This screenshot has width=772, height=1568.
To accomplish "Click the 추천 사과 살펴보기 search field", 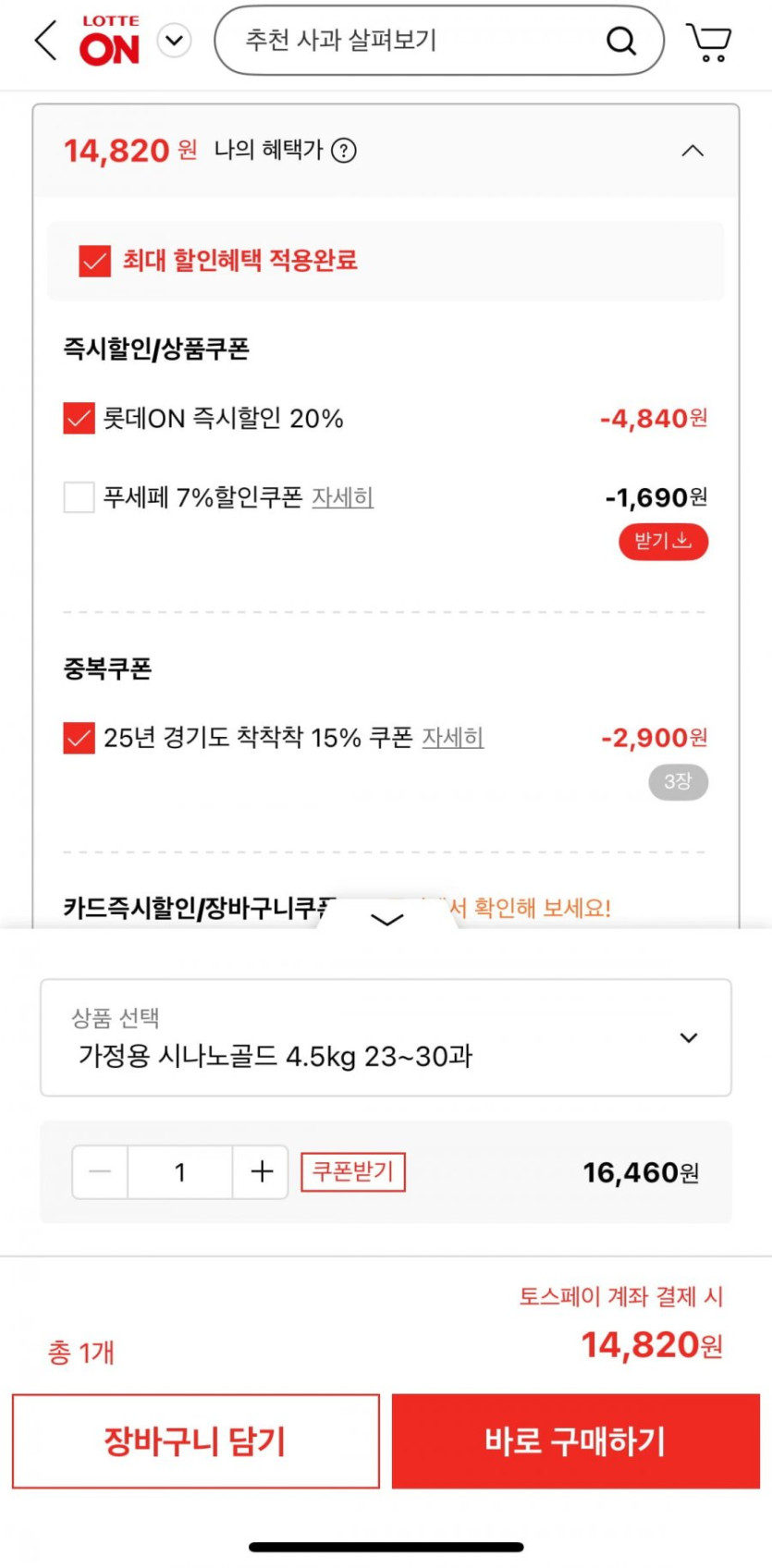I will [x=407, y=41].
